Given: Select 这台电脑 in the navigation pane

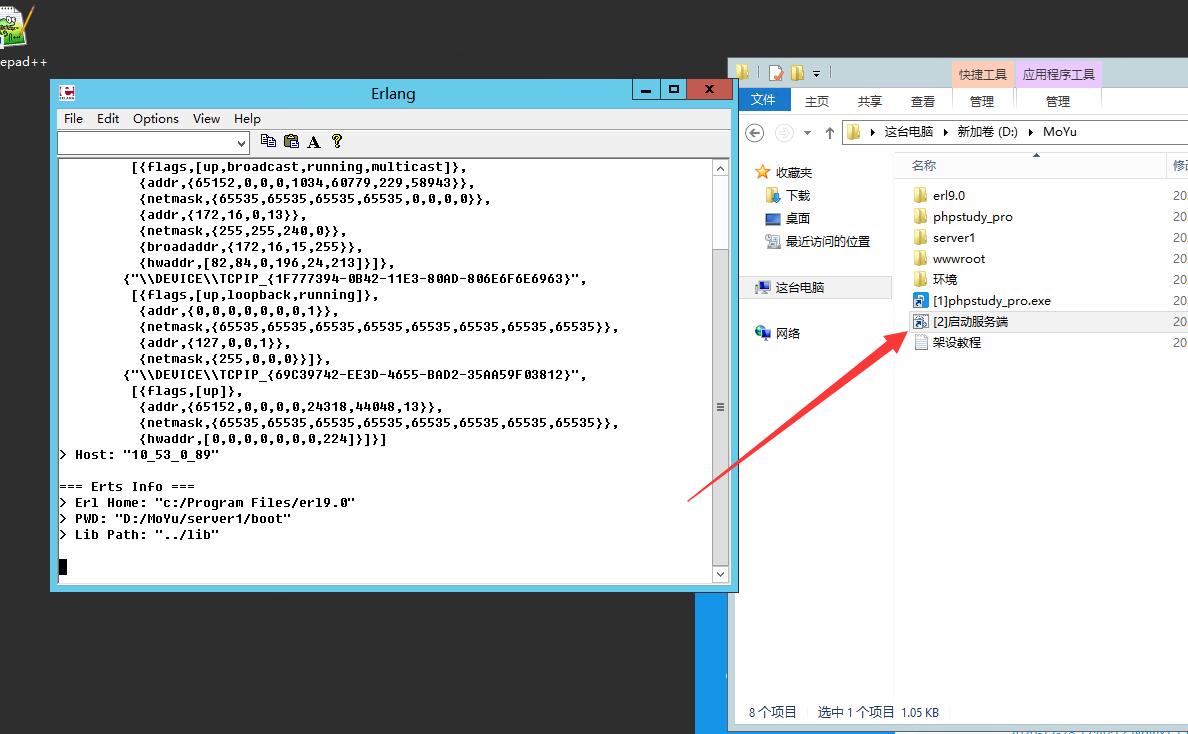Looking at the screenshot, I should tap(800, 287).
